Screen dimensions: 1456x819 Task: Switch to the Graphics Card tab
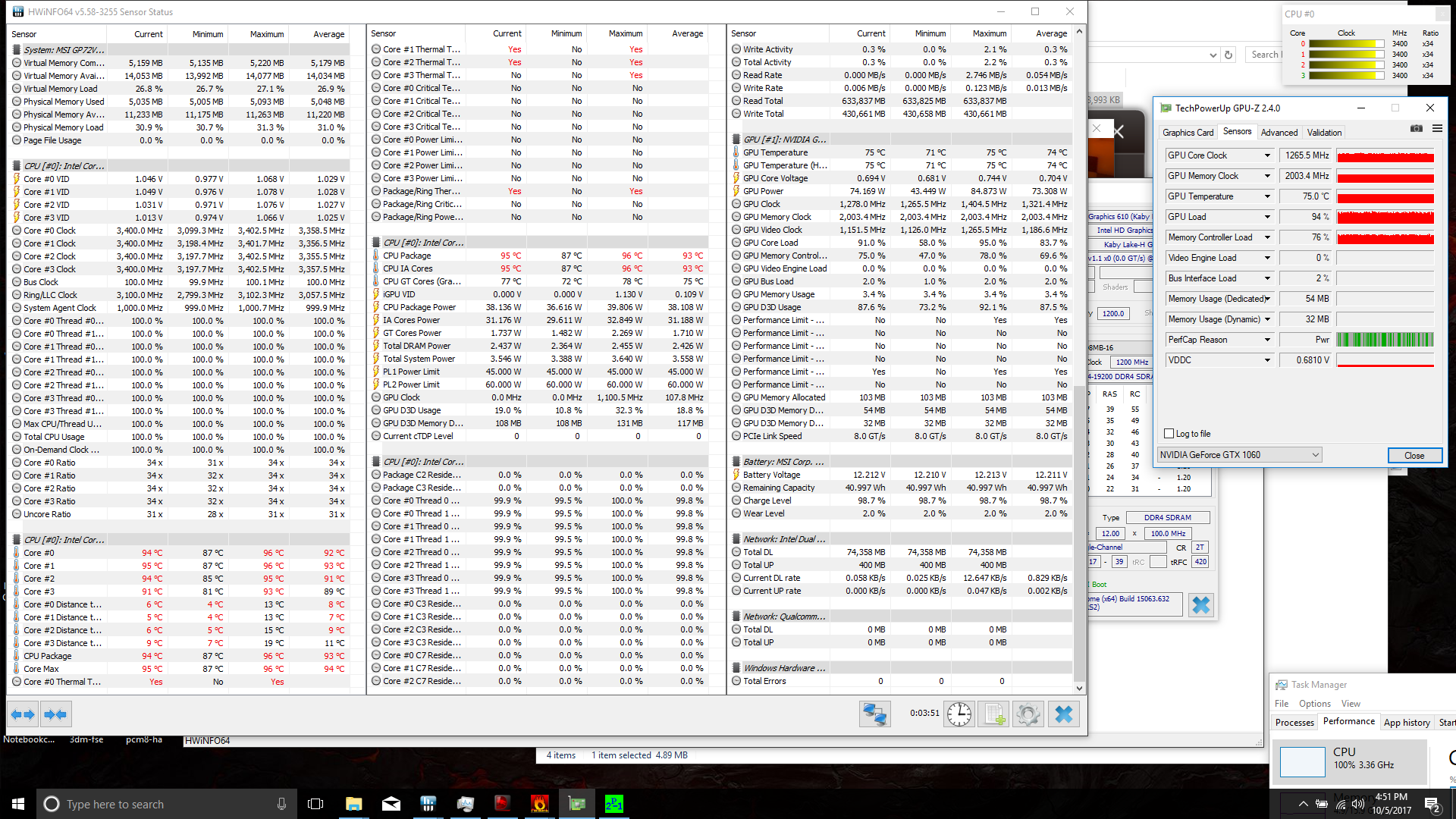[1188, 132]
